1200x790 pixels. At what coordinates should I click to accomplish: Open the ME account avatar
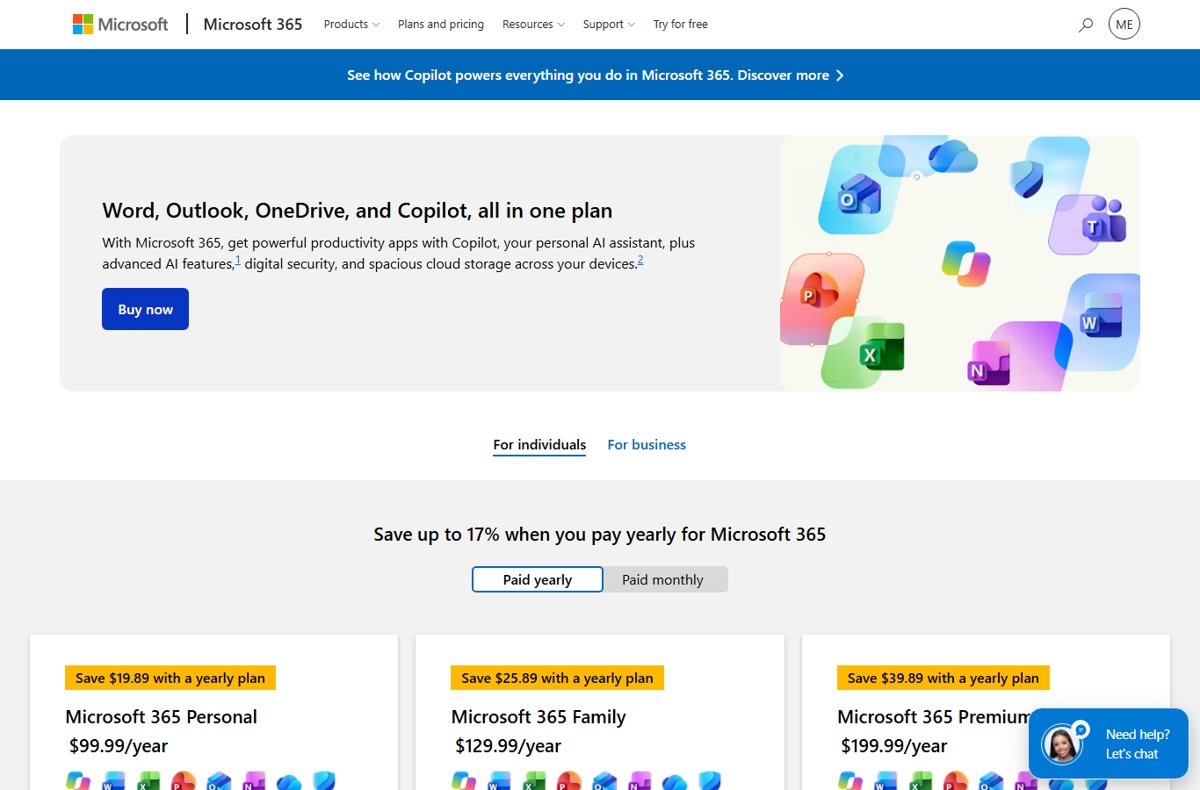tap(1124, 24)
